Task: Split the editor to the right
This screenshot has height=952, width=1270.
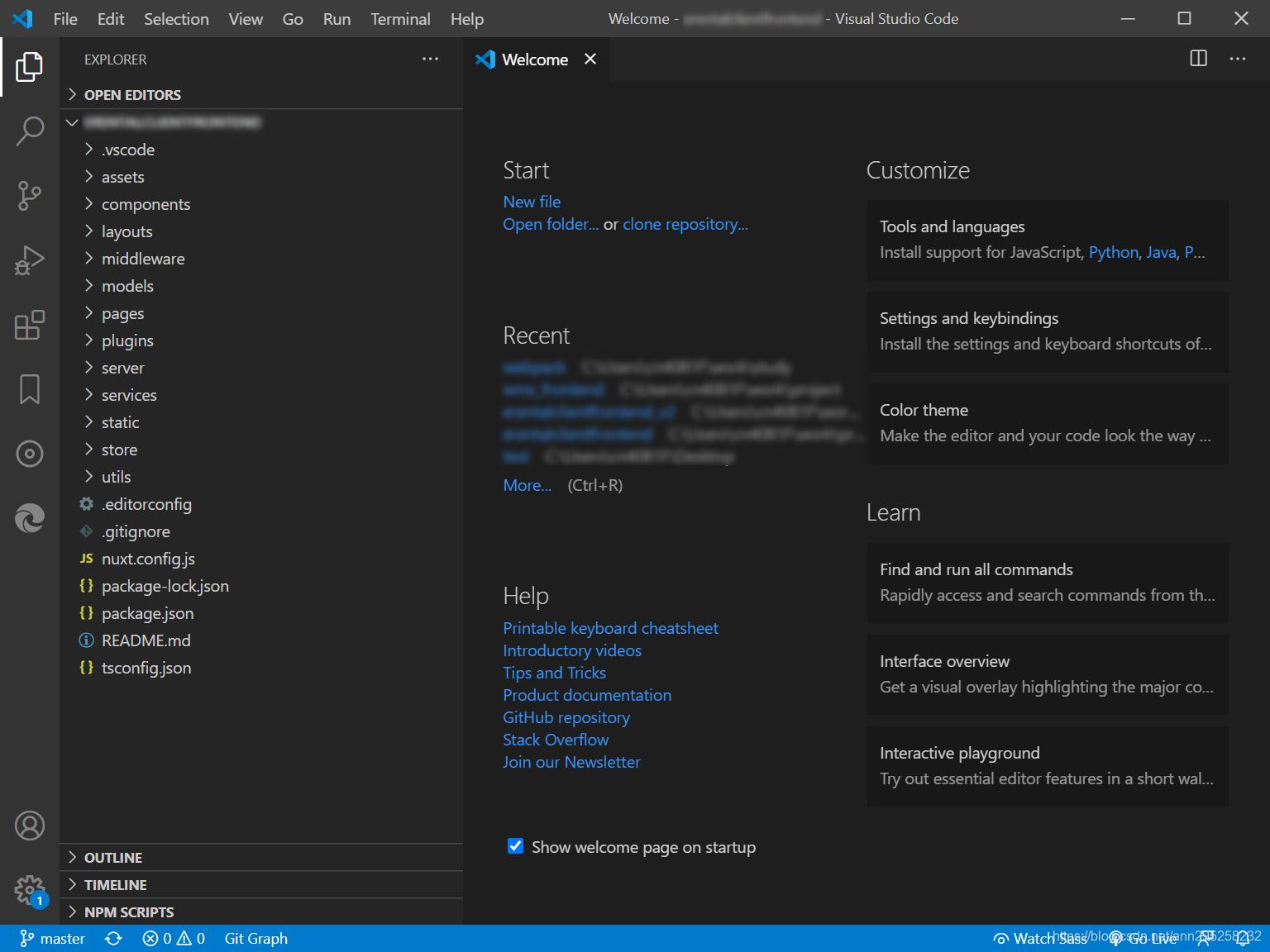Action: (x=1198, y=59)
